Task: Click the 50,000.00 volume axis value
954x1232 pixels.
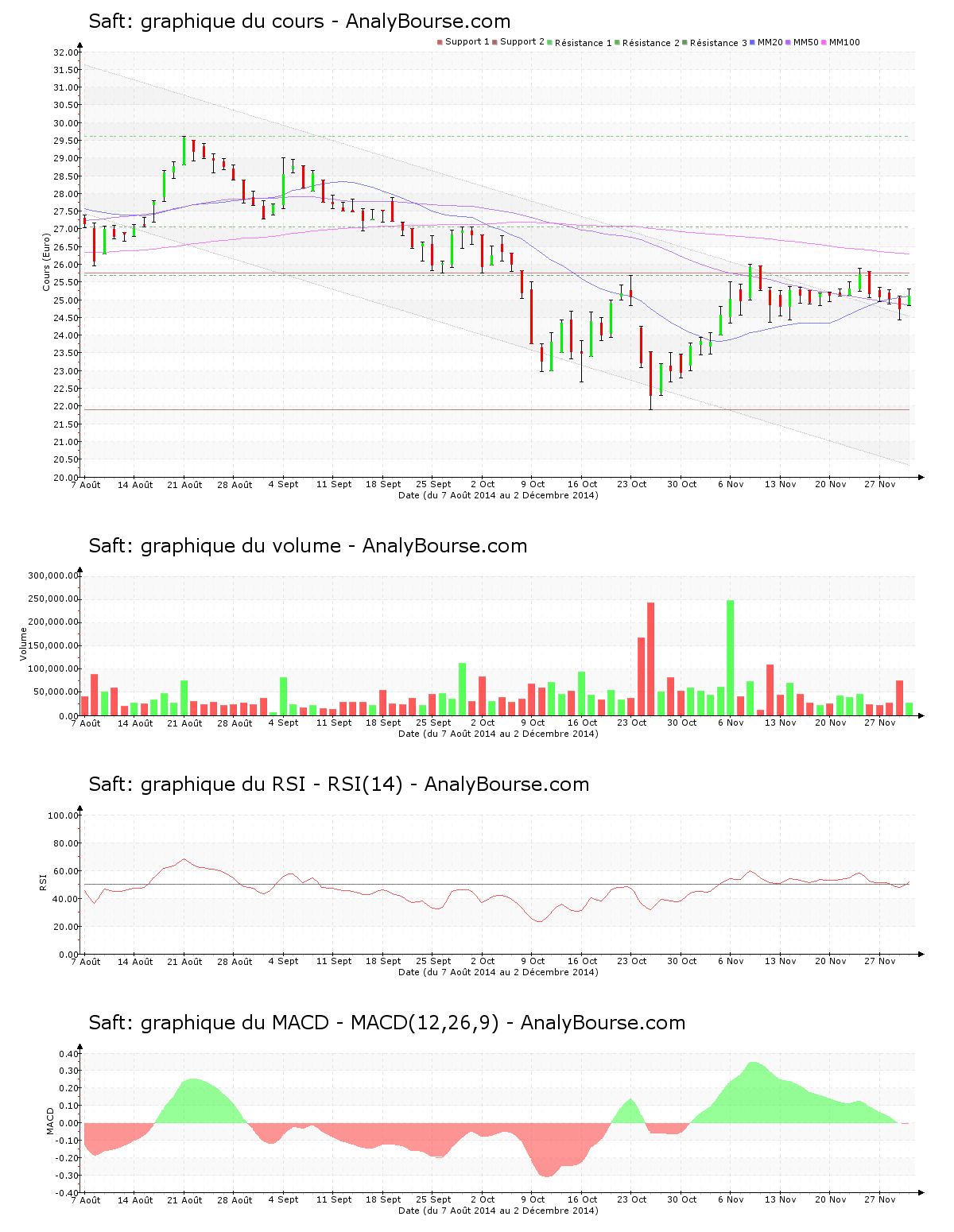Action: (x=56, y=692)
